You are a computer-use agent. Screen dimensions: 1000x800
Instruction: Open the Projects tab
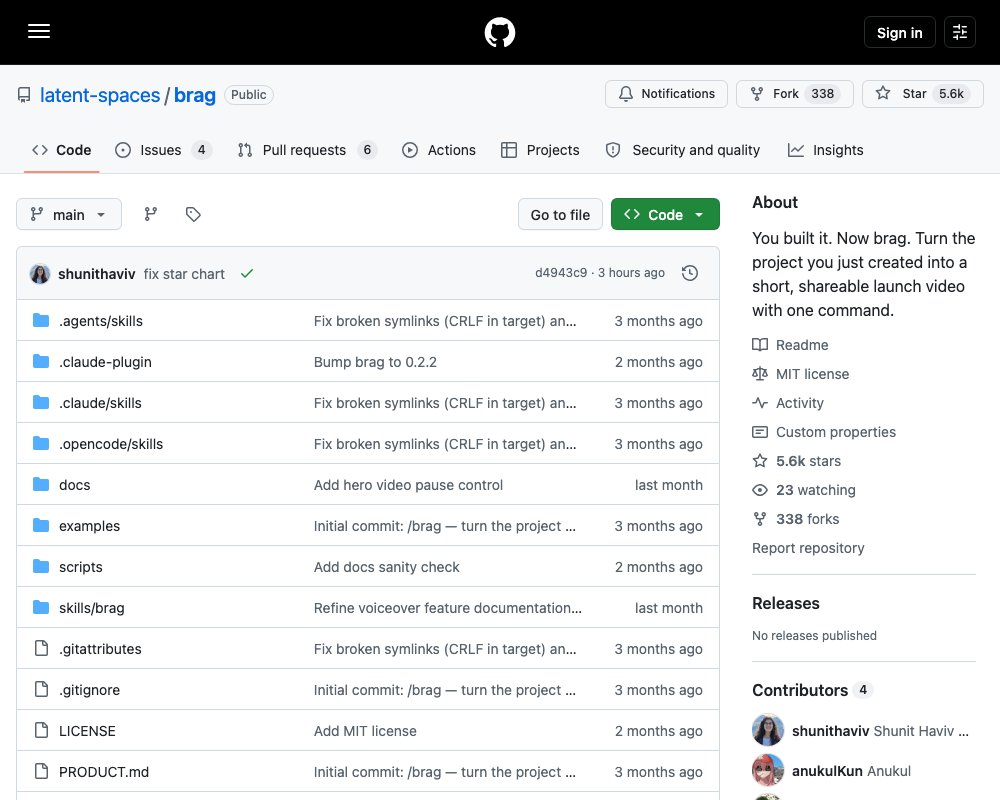pyautogui.click(x=540, y=150)
